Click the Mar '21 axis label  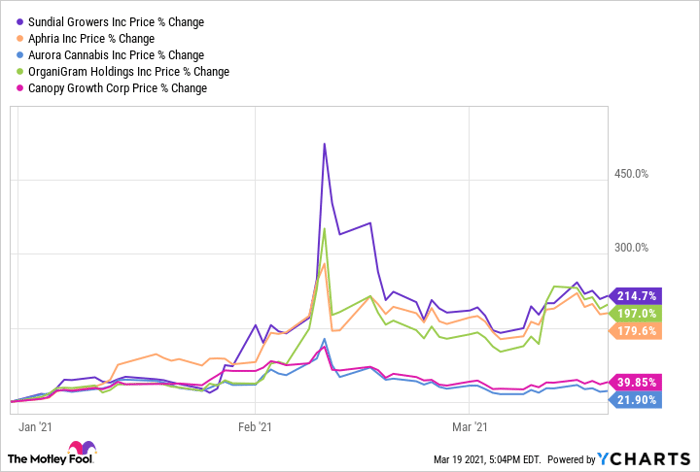click(x=469, y=427)
